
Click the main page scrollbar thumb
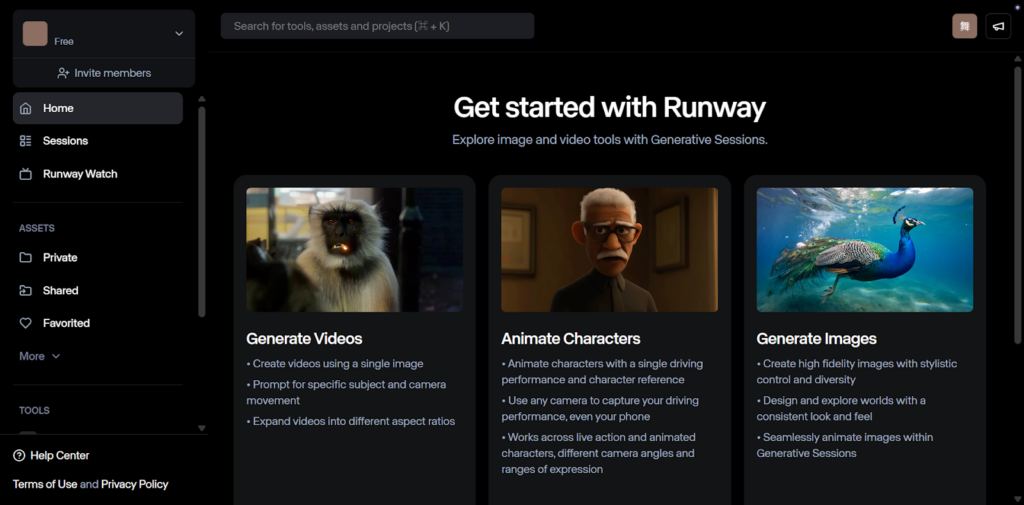point(1017,205)
